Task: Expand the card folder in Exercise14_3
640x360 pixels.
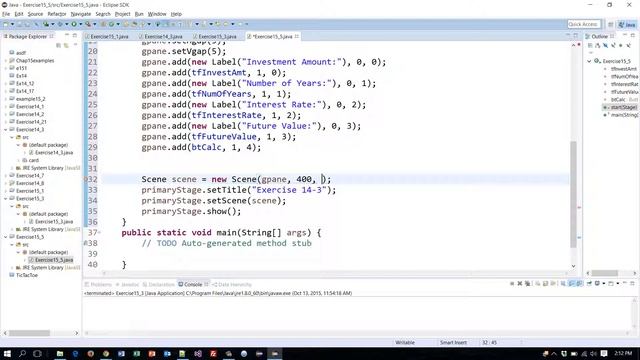Action: tap(18, 160)
